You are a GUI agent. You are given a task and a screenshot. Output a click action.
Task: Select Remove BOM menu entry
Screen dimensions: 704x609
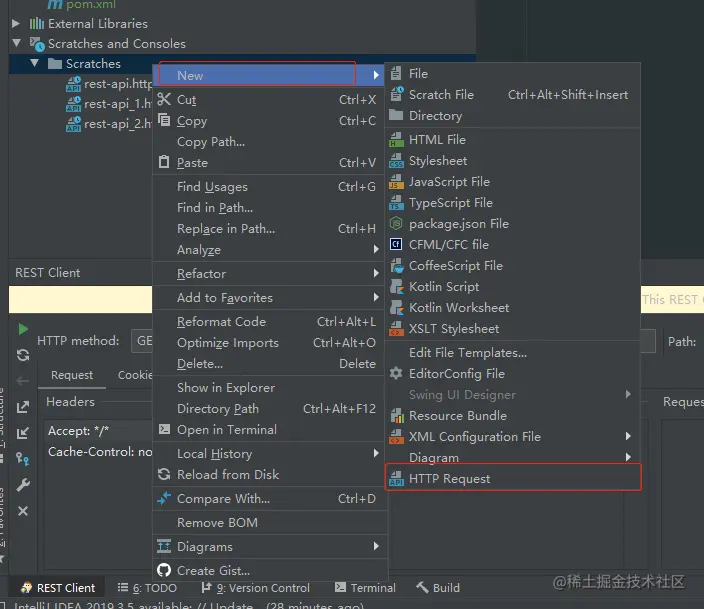pos(270,522)
